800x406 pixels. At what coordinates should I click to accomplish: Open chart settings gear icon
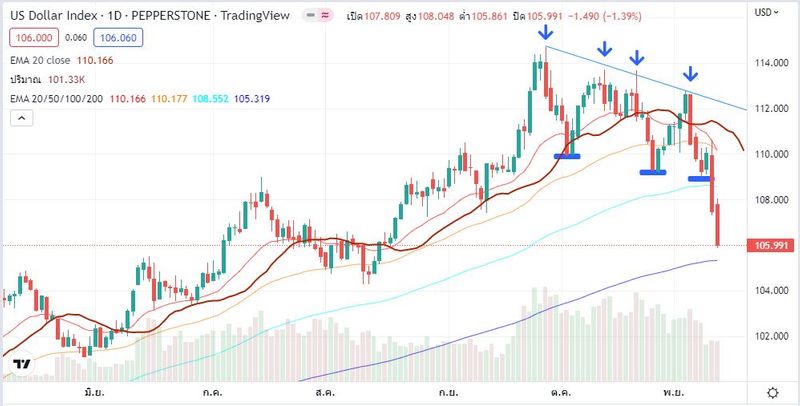(x=772, y=393)
